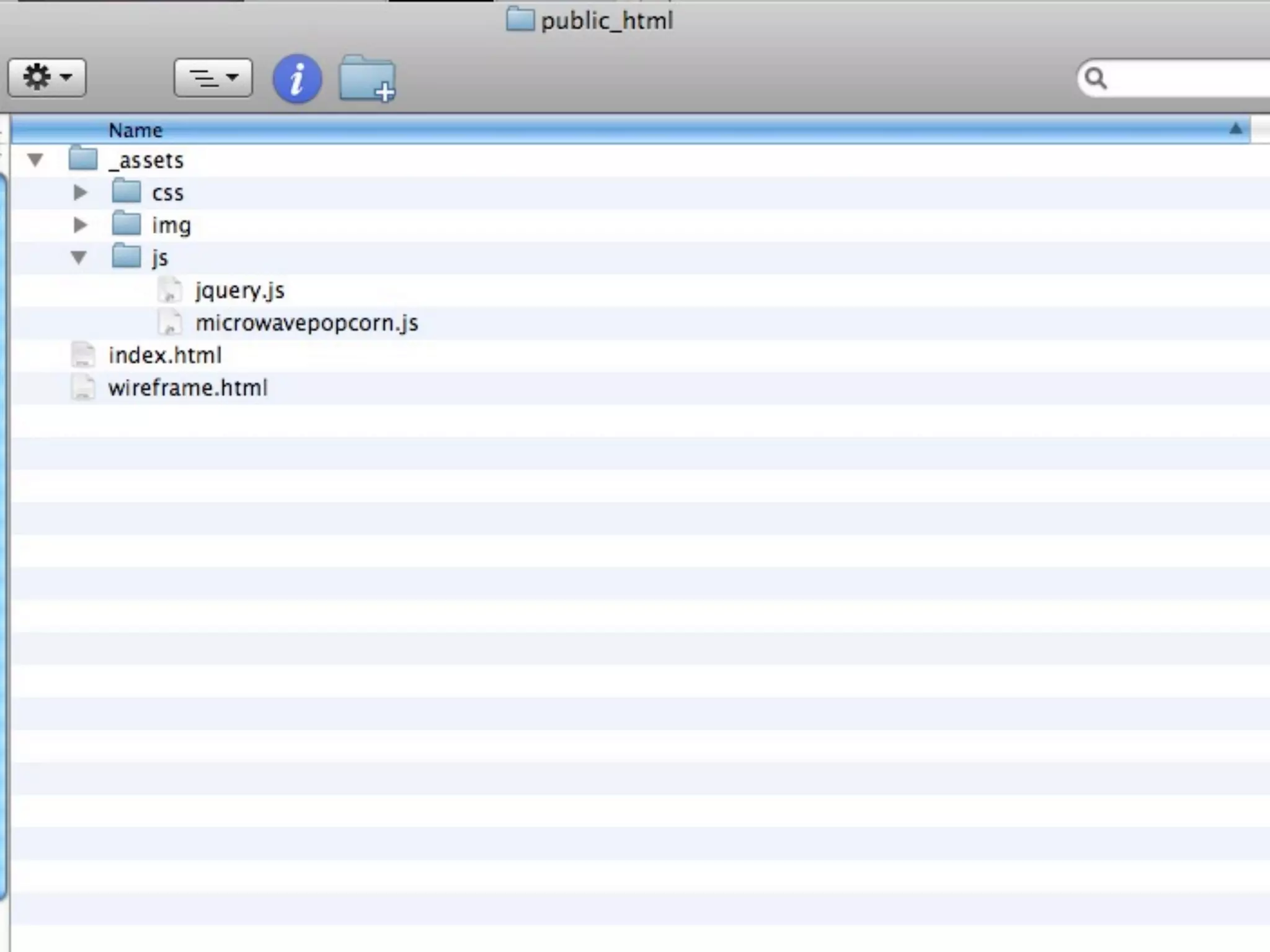Open the arrange view options dropdown
This screenshot has width=1270, height=952.
(213, 77)
